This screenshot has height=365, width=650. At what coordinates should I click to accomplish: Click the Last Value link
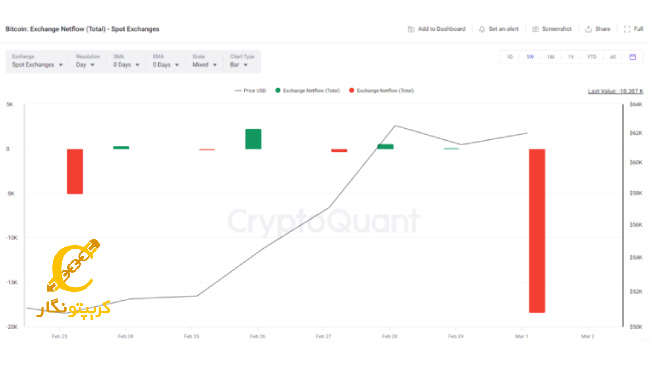pos(616,91)
